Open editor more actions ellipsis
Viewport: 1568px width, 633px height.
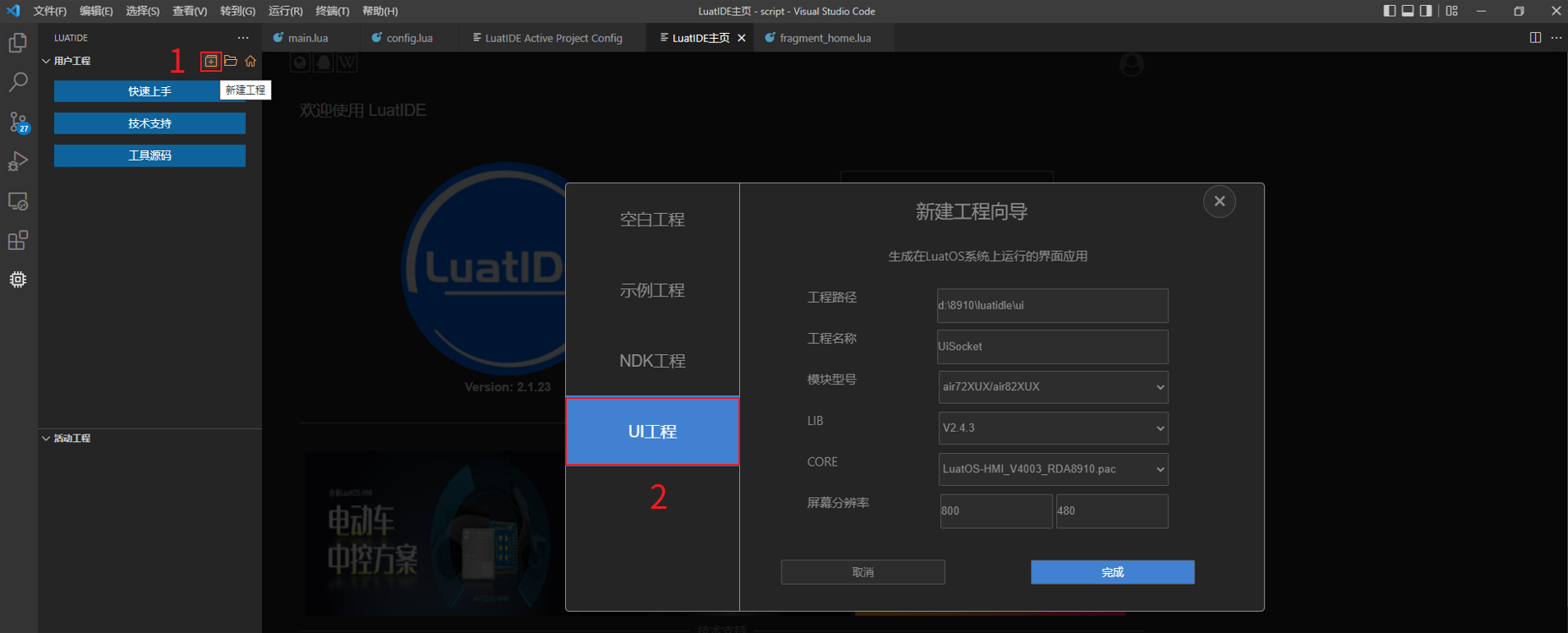click(x=1556, y=38)
